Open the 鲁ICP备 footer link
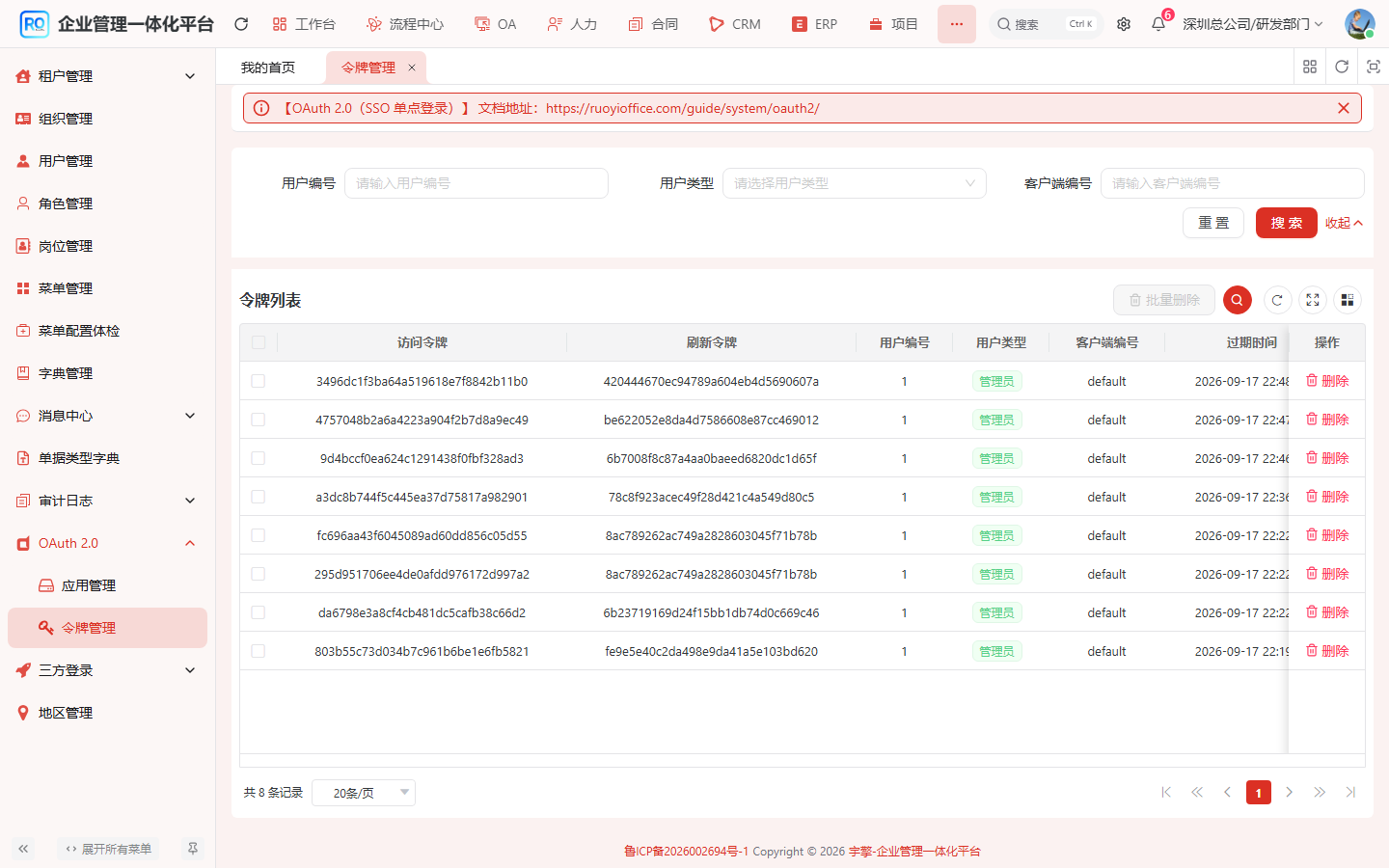Screen dimensions: 1389x868 pyautogui.click(x=686, y=851)
